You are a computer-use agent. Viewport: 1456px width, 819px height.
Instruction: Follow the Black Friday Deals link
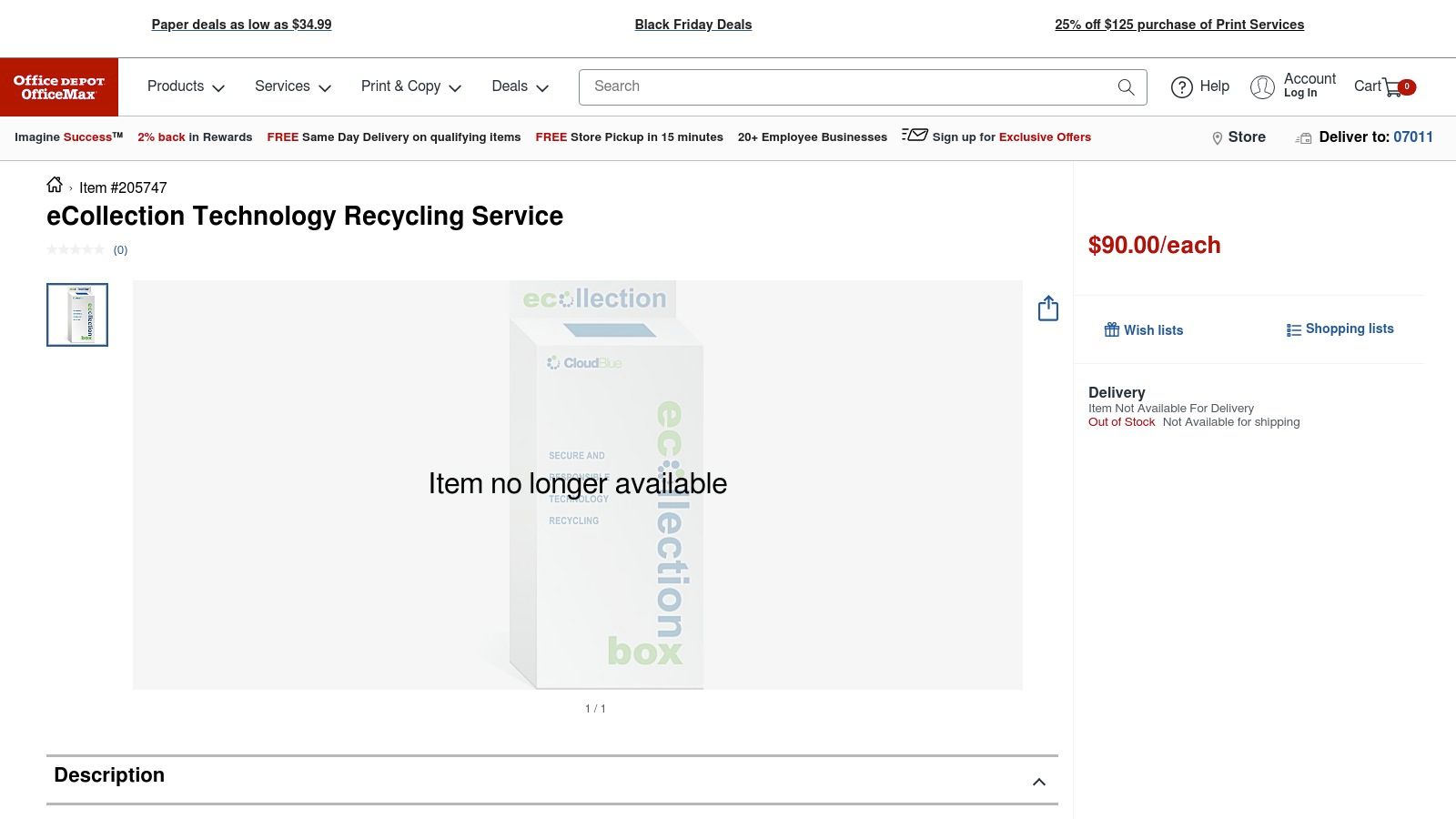693,25
